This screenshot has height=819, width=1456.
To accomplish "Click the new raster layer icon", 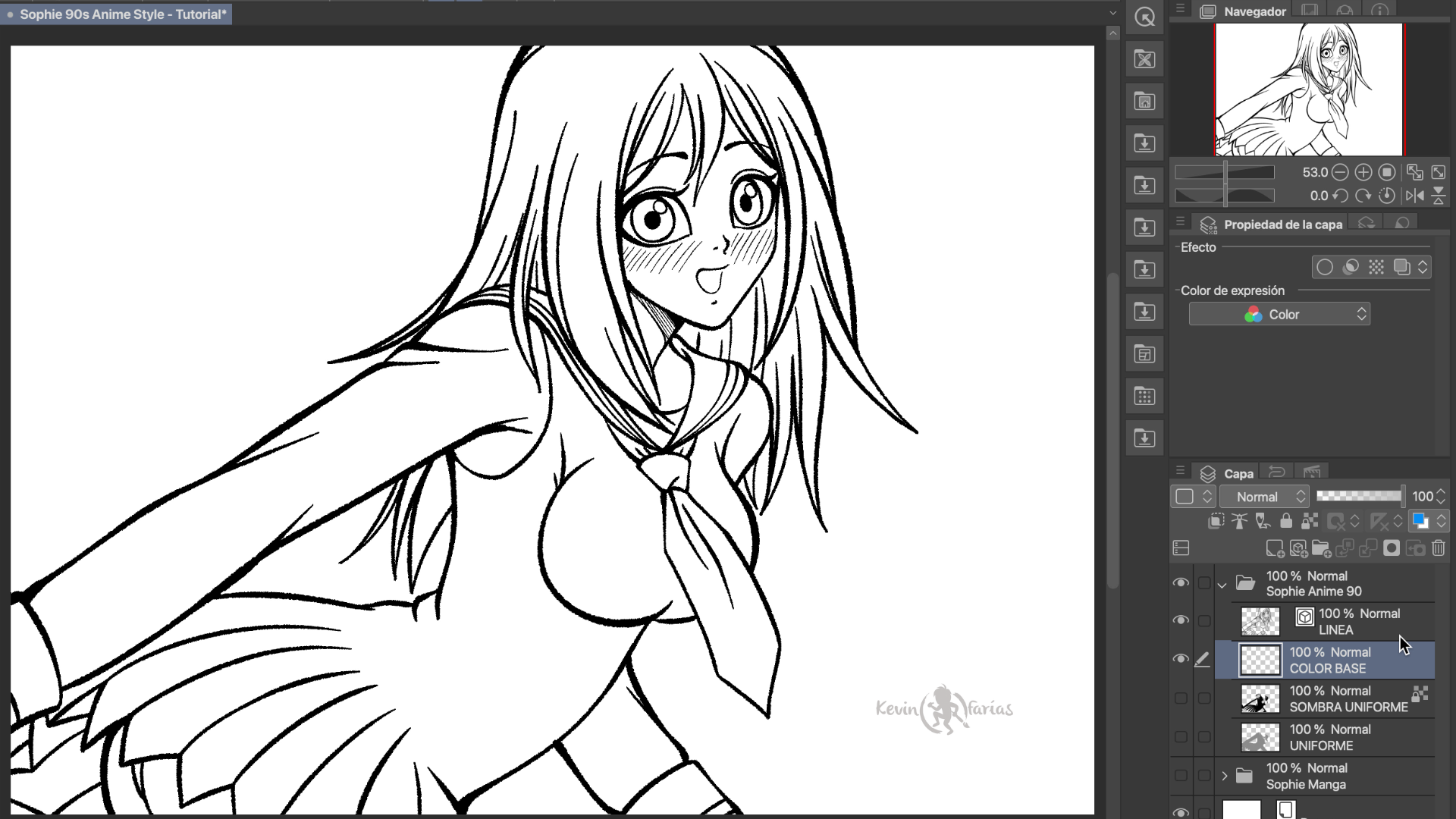I will coord(1275,548).
